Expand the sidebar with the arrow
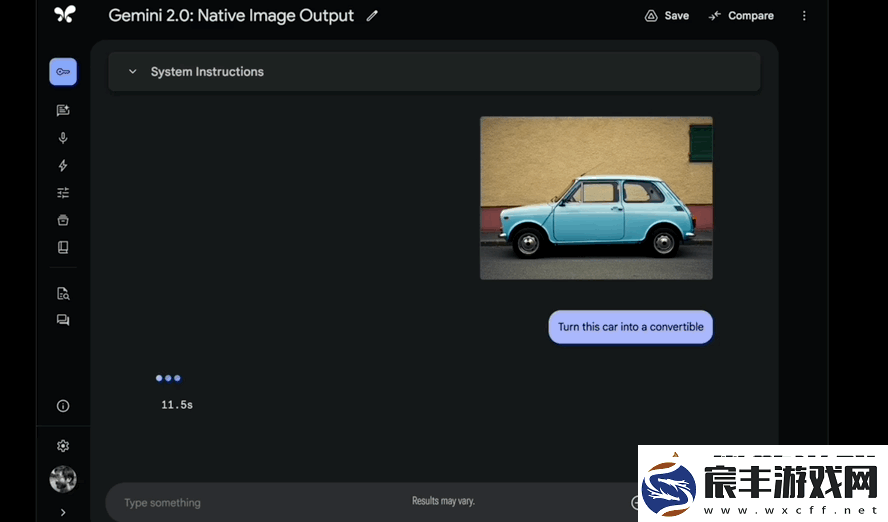 pos(63,512)
